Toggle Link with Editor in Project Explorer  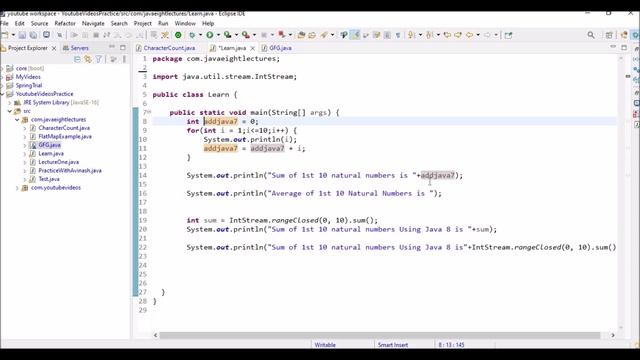(x=88, y=60)
